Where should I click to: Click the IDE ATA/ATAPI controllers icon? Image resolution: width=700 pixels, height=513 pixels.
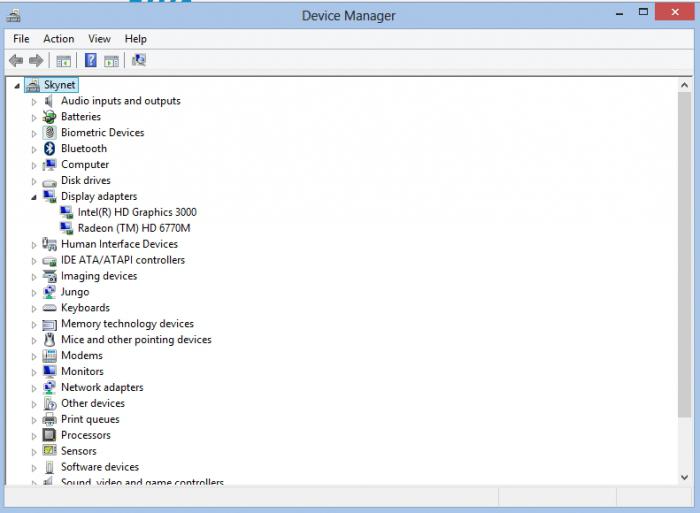pyautogui.click(x=49, y=261)
